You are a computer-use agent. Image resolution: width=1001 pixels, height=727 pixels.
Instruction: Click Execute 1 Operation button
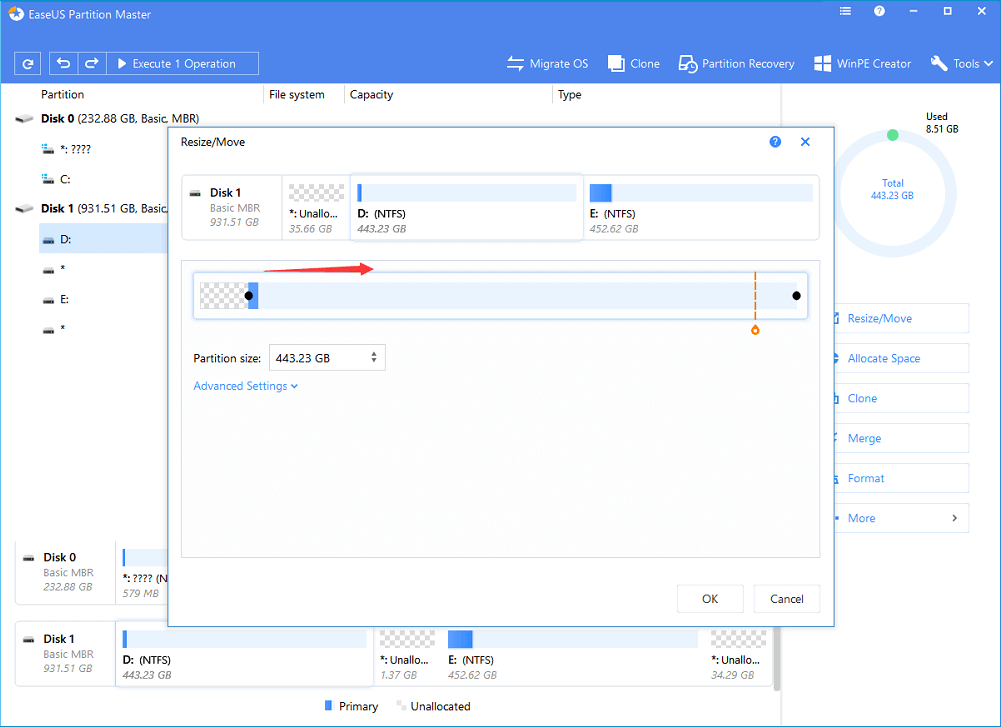click(x=183, y=64)
